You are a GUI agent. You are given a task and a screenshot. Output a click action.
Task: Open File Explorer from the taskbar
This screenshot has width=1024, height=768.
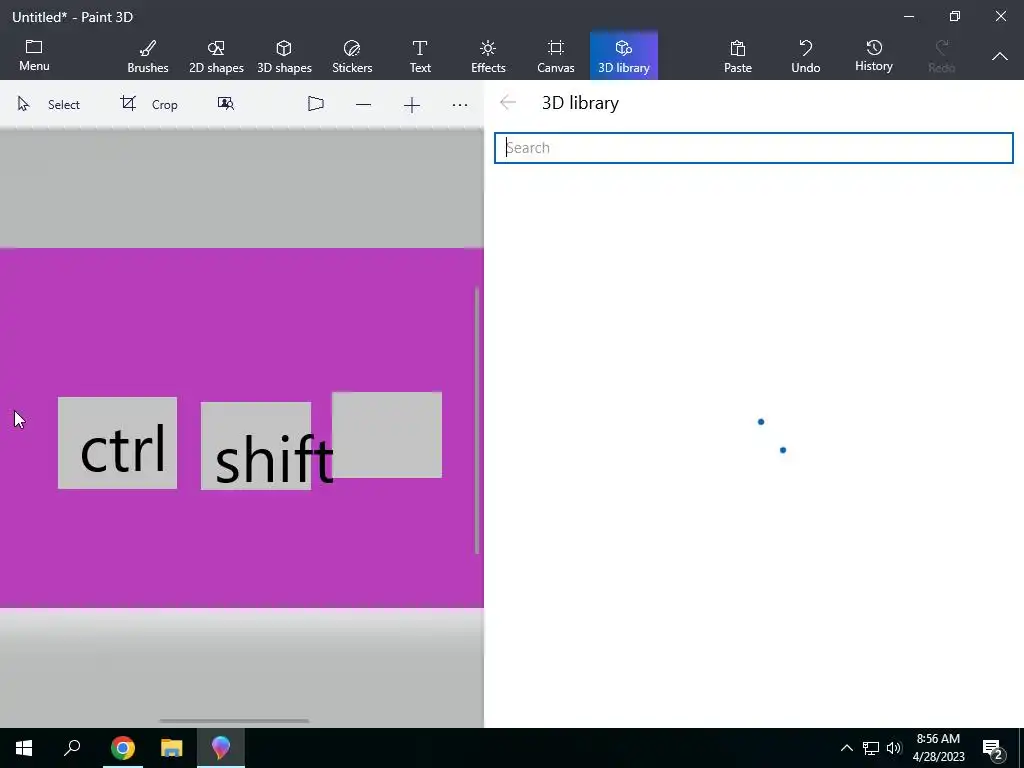click(172, 748)
